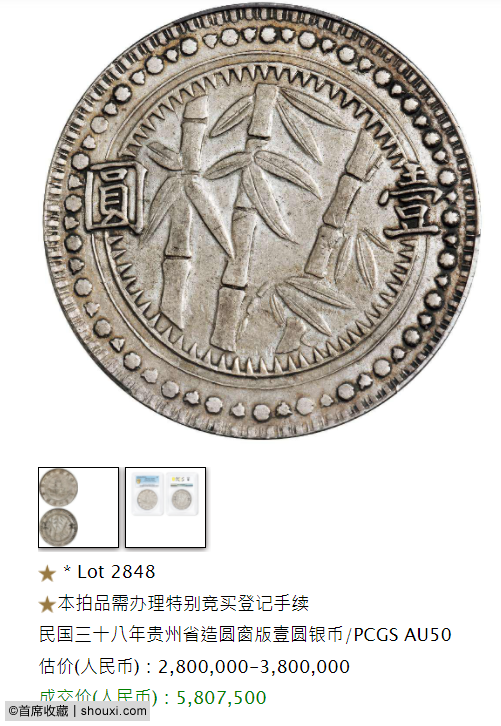Click the lower coin in the first thumbnail

click(59, 527)
